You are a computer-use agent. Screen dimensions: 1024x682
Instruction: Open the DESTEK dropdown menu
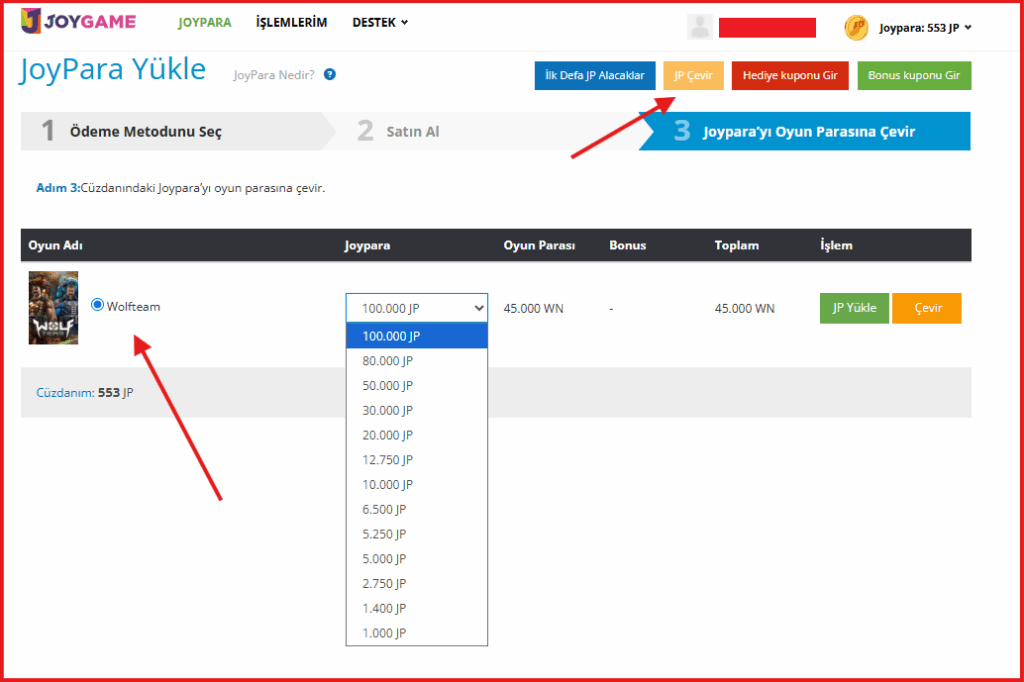pos(380,22)
